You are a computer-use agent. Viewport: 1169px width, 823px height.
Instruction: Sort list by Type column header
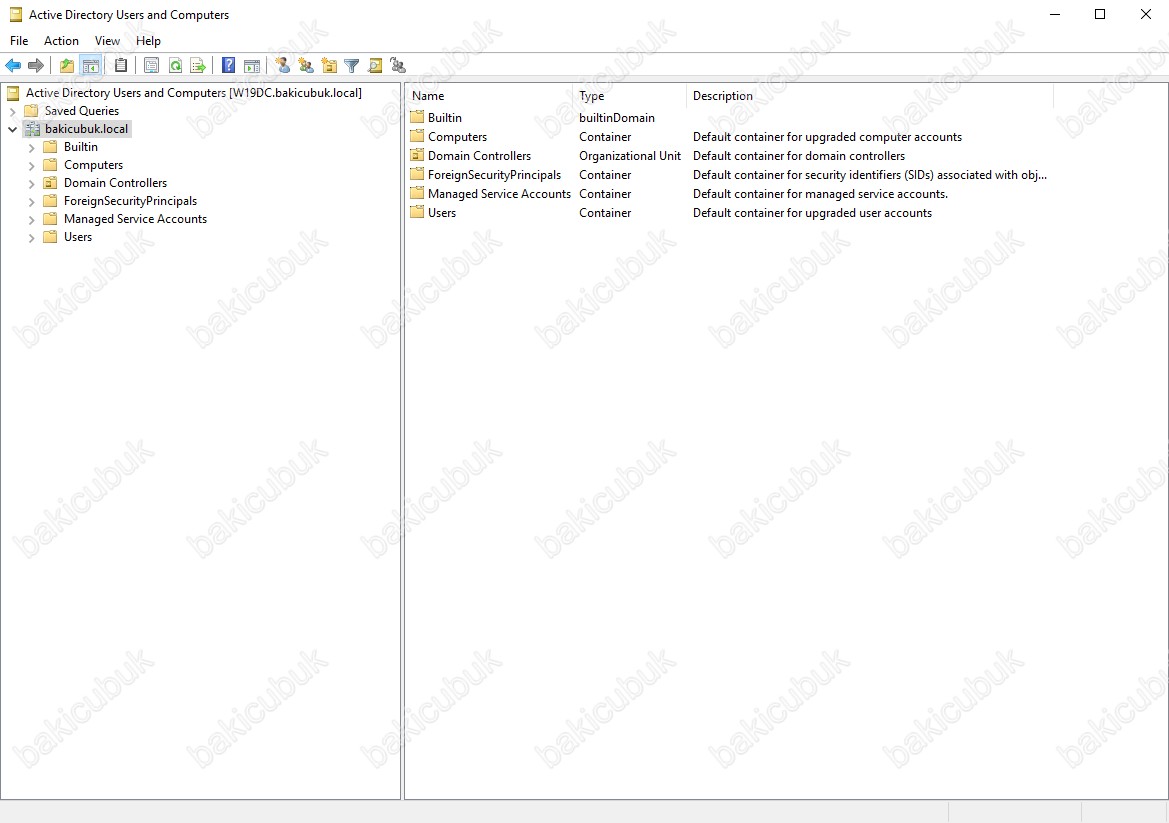tap(630, 95)
